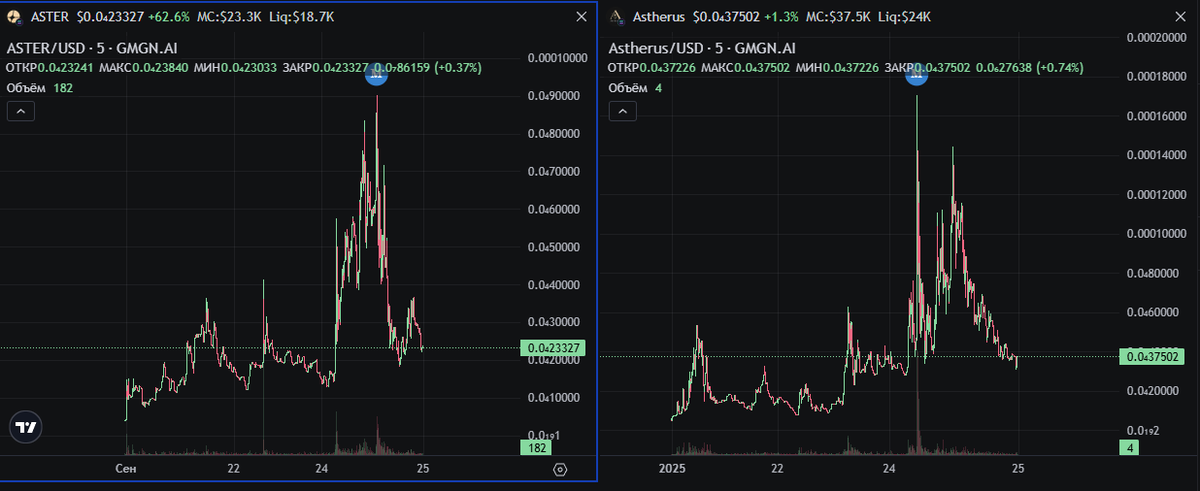This screenshot has width=1200, height=491.
Task: Click the Astherus (+0.74%) change in OHLC row
Action: pyautogui.click(x=1060, y=68)
